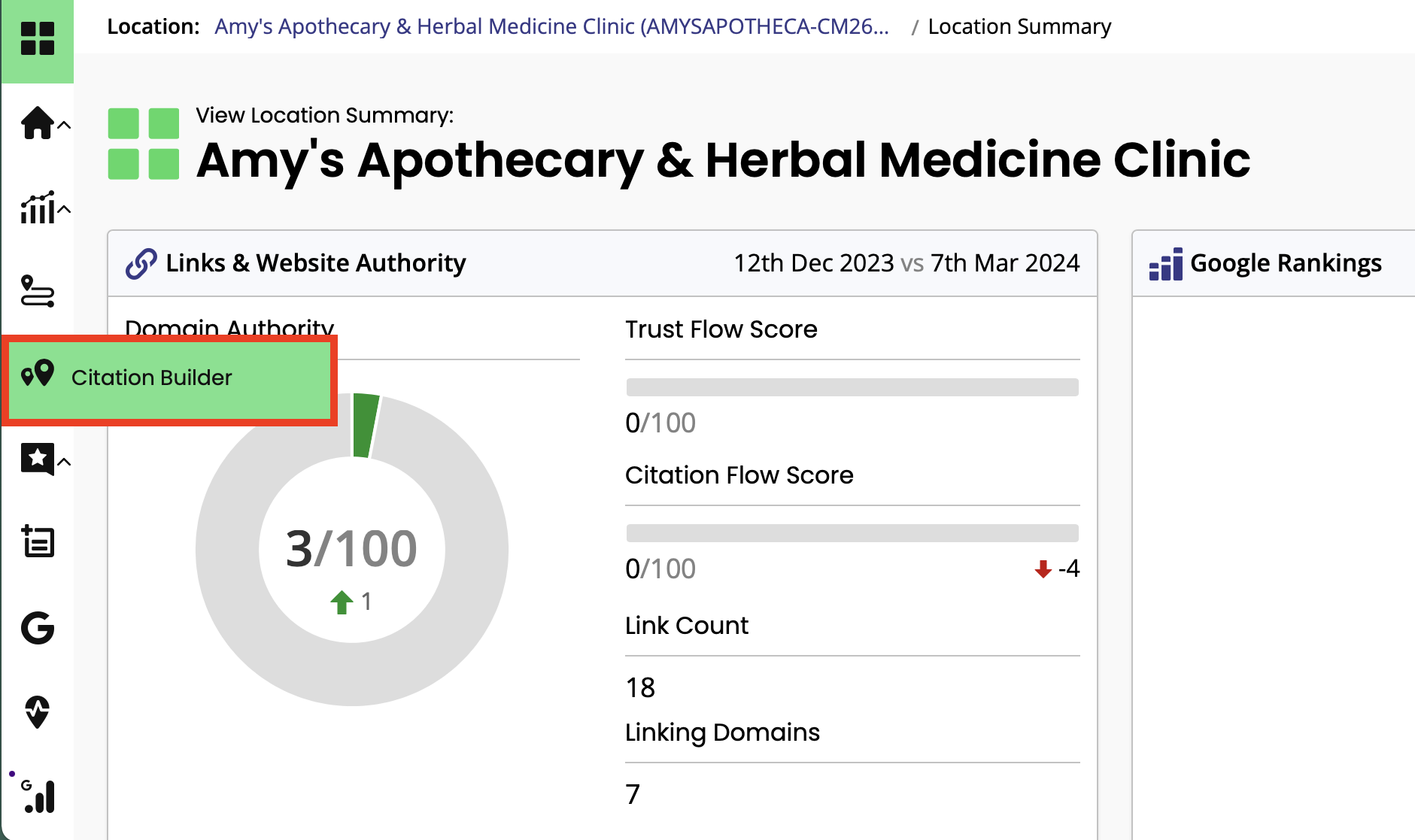The width and height of the screenshot is (1415, 840).
Task: Click the heartbeat map pin audit icon
Action: (x=37, y=711)
